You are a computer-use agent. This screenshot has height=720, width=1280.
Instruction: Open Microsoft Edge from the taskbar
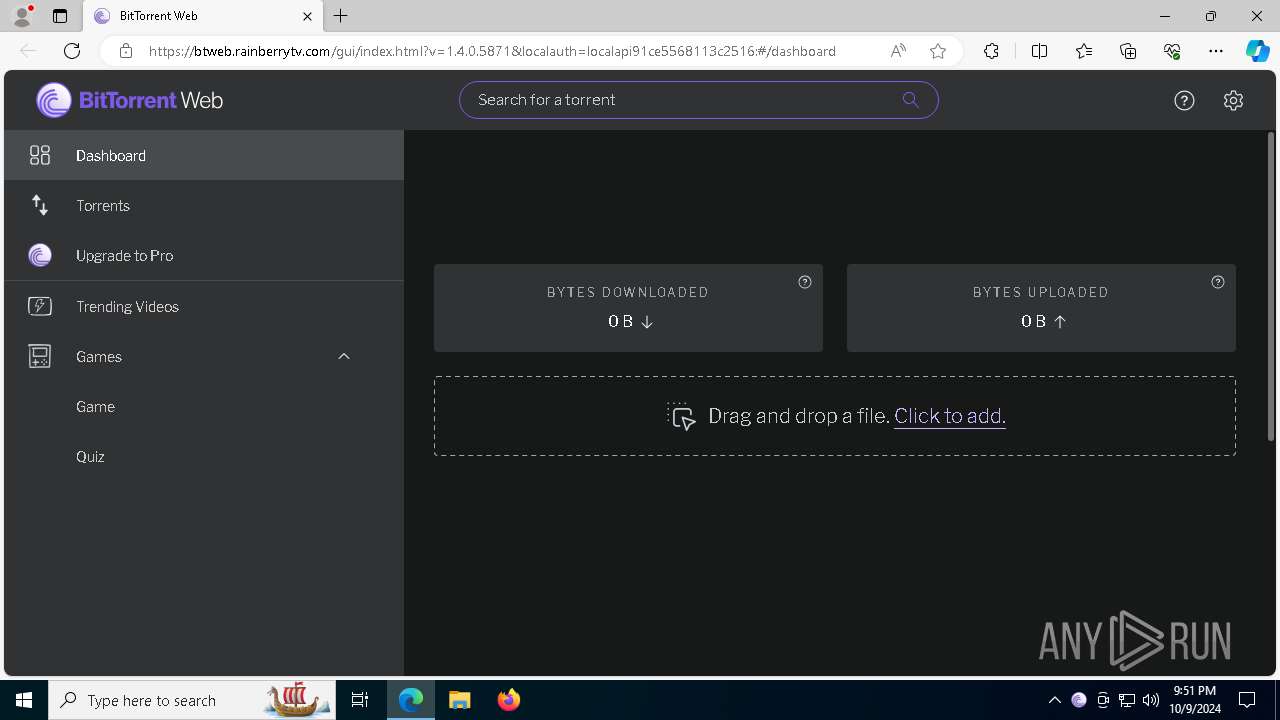click(411, 700)
